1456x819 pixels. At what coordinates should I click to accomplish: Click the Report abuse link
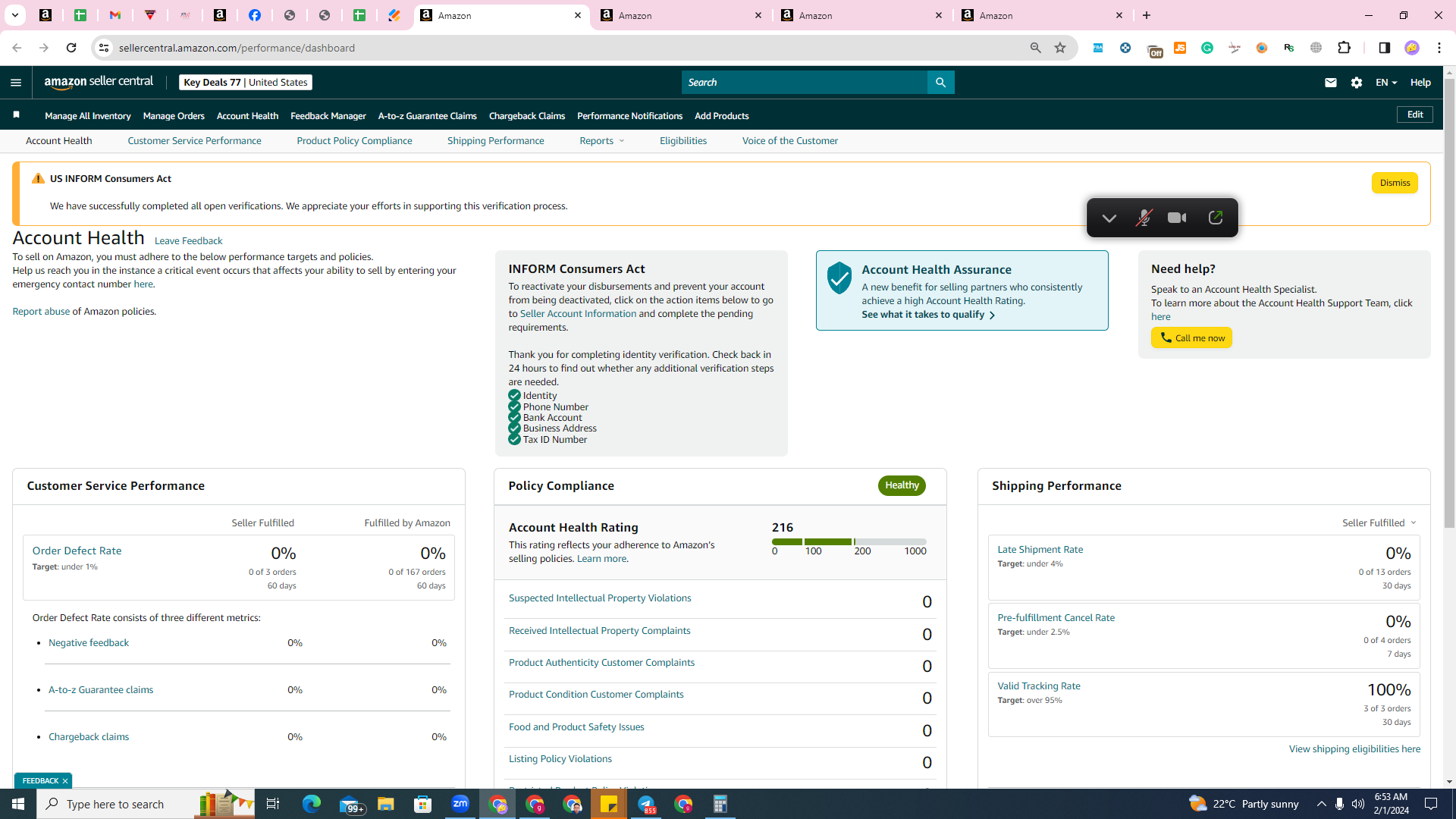41,312
